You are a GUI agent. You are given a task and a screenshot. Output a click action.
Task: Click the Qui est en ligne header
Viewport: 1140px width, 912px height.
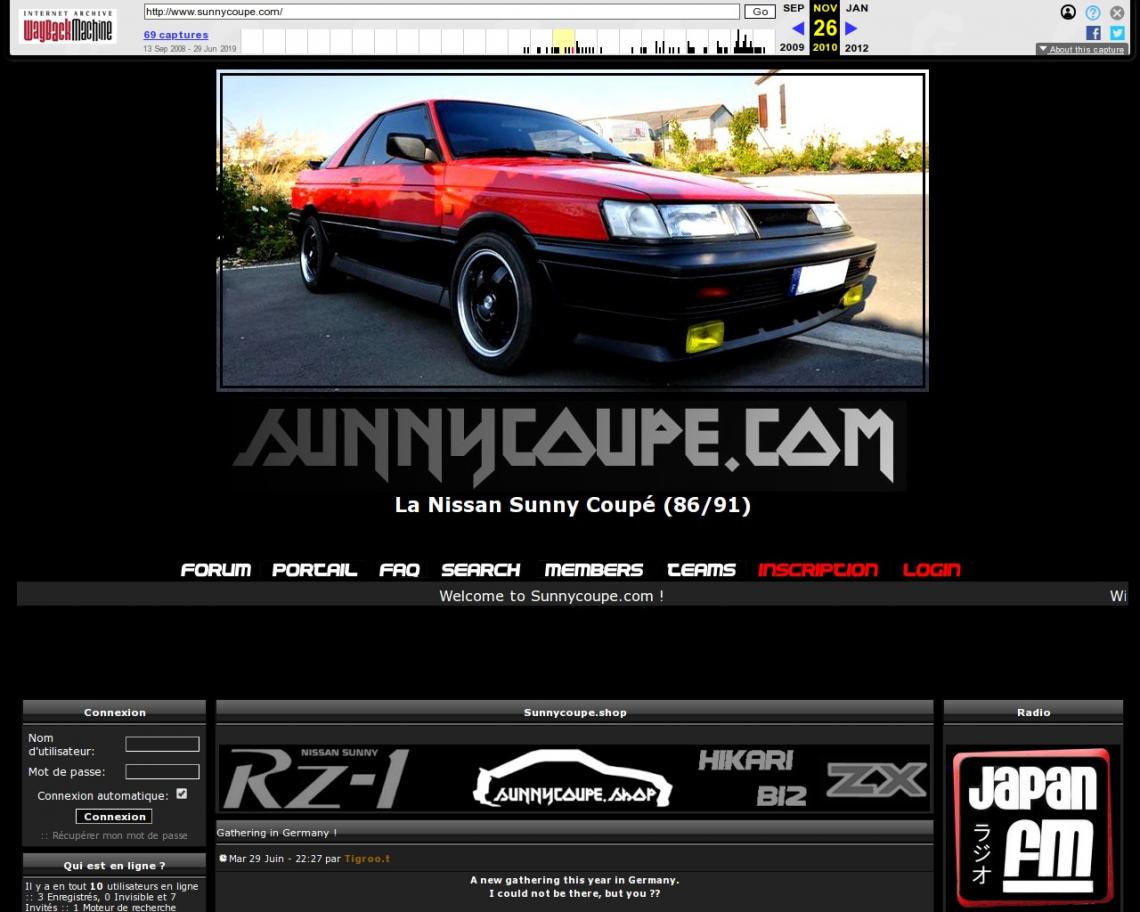[114, 865]
